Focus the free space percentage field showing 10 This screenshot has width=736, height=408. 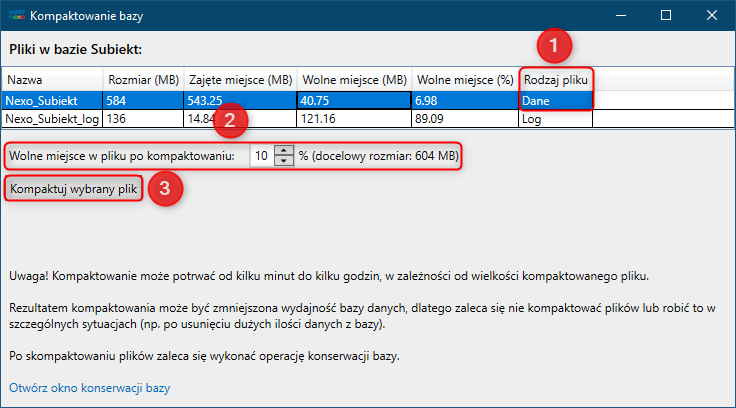262,156
